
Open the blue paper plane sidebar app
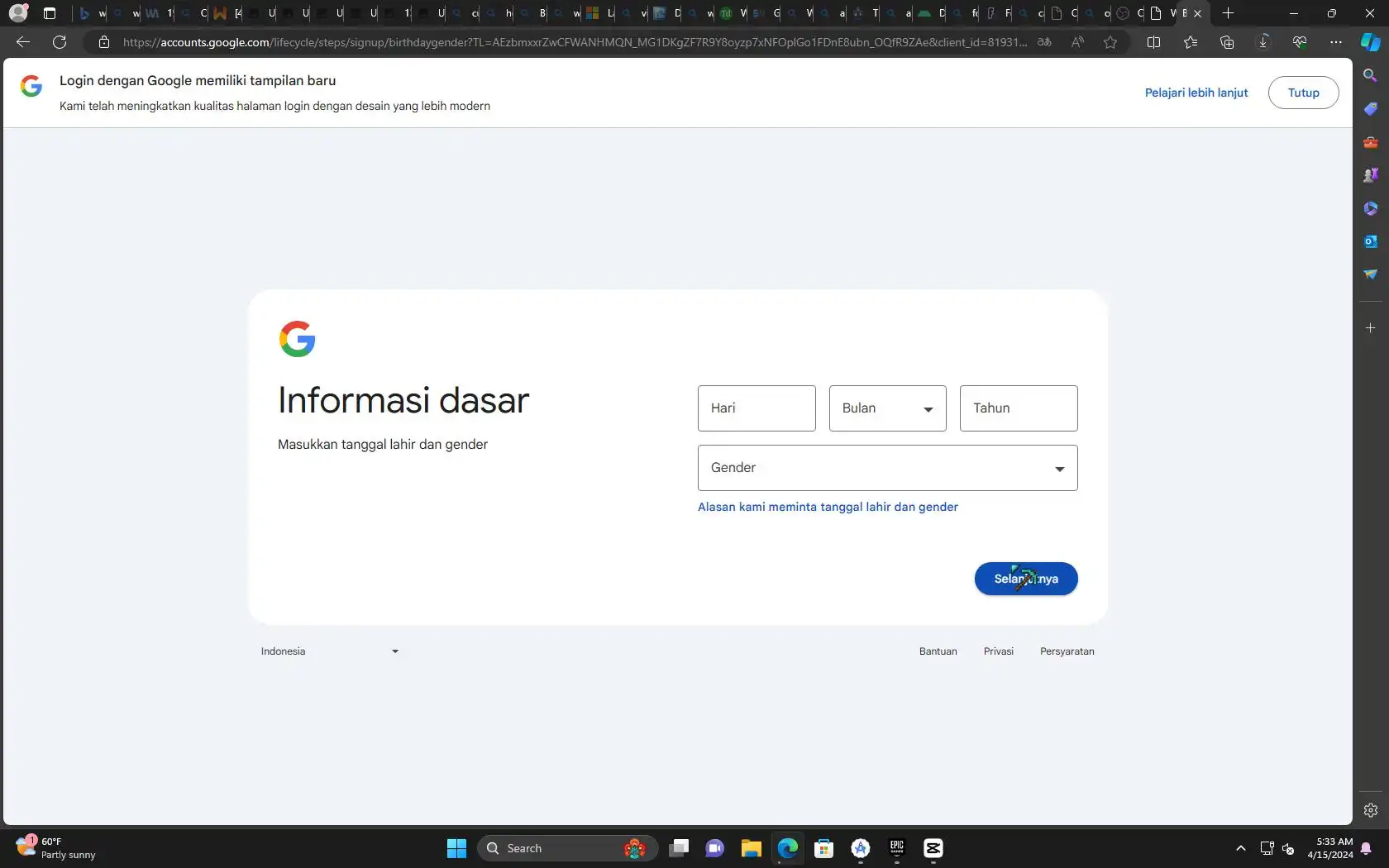[1371, 274]
